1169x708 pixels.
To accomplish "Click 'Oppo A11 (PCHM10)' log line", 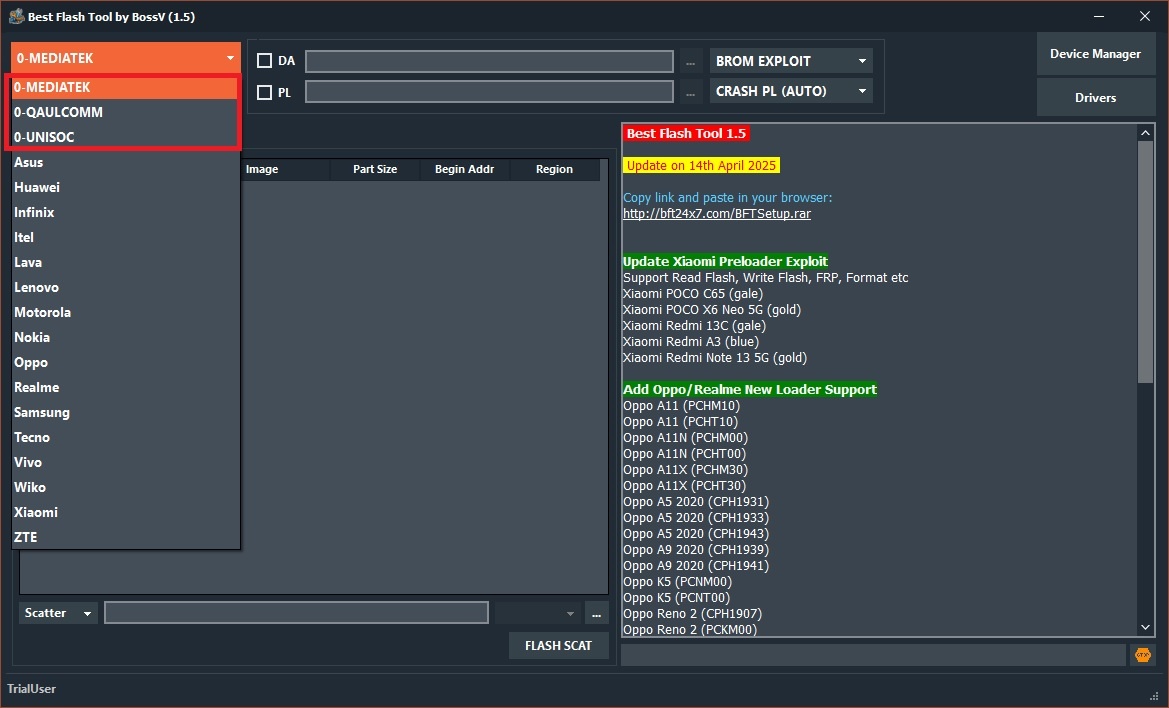I will click(x=681, y=405).
